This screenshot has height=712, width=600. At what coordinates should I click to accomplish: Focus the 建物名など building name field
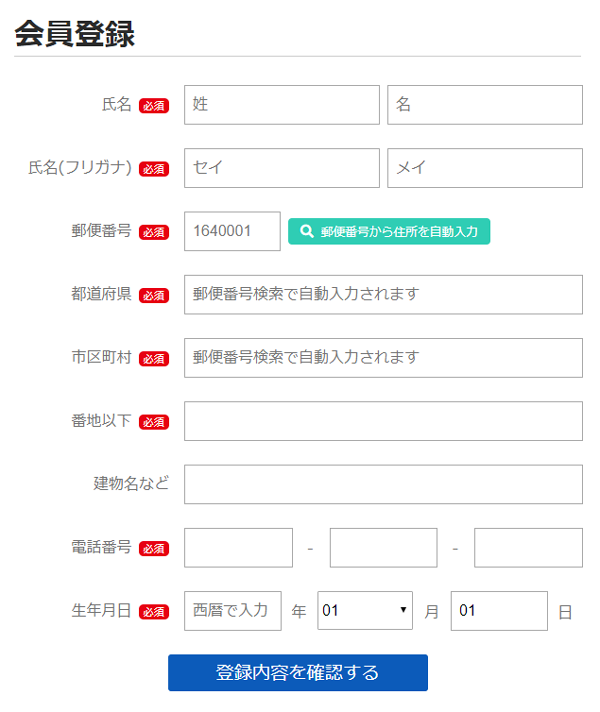point(383,484)
